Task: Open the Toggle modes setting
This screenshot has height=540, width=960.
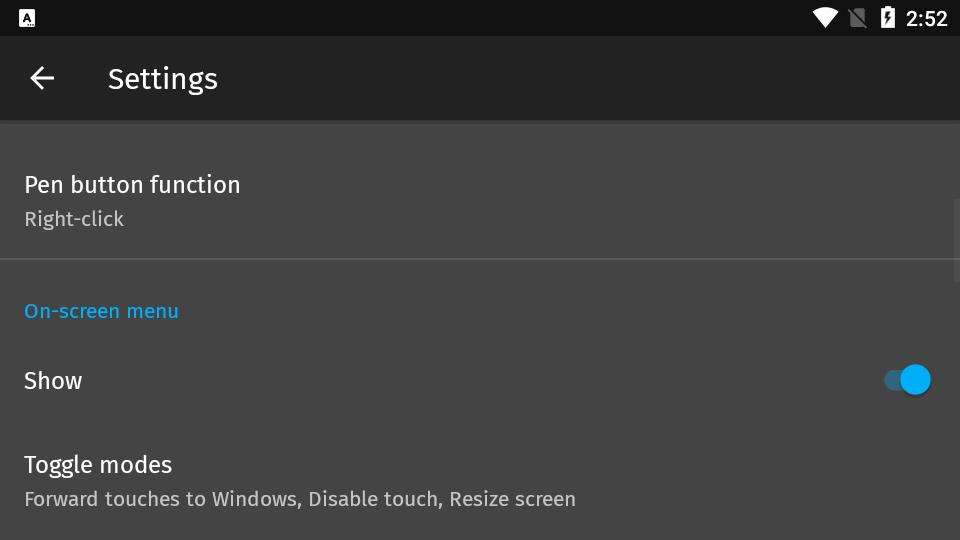Action: pyautogui.click(x=98, y=465)
